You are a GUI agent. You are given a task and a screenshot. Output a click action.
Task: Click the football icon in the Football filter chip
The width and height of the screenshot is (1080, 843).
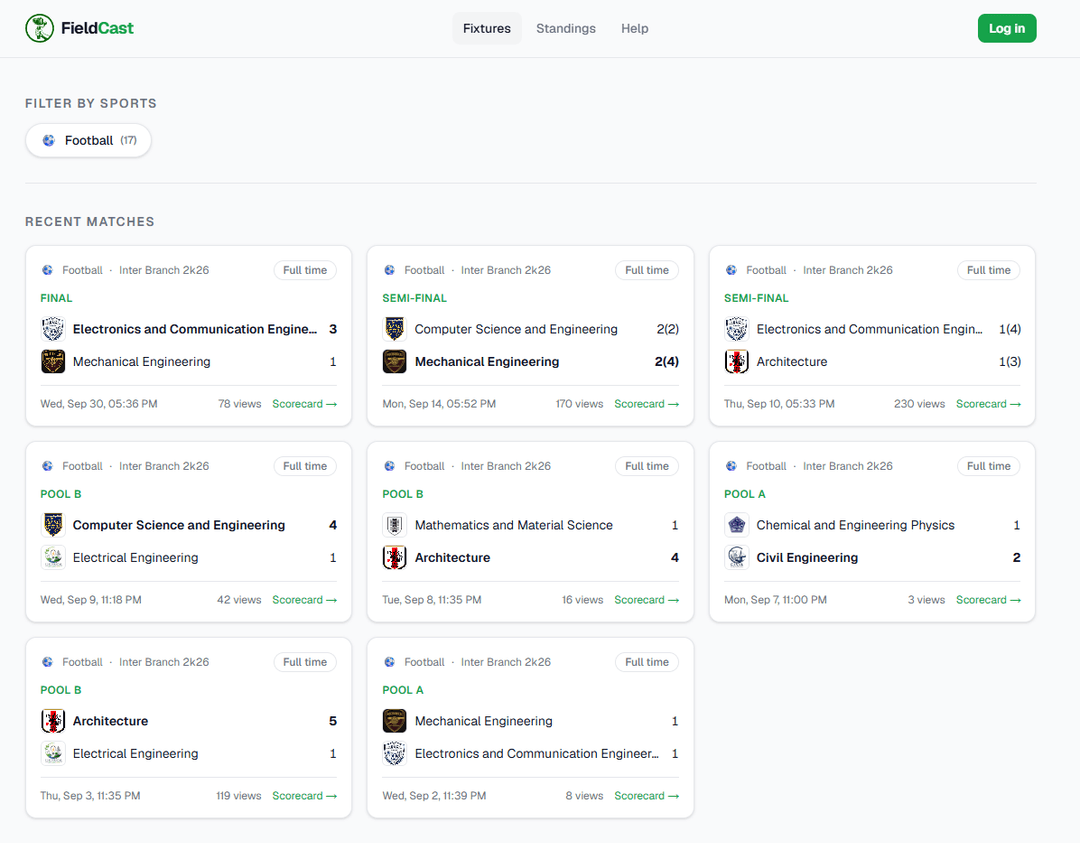(x=49, y=140)
